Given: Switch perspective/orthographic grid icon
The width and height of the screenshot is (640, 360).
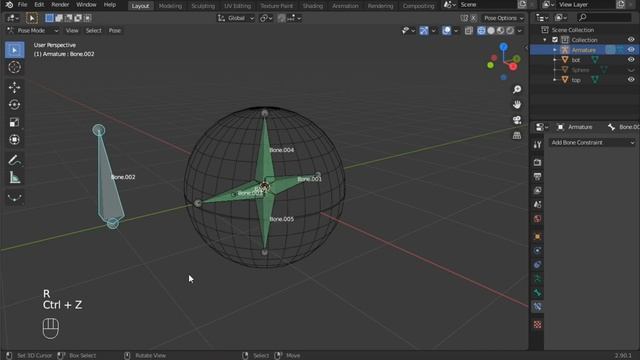Looking at the screenshot, I should point(517,135).
